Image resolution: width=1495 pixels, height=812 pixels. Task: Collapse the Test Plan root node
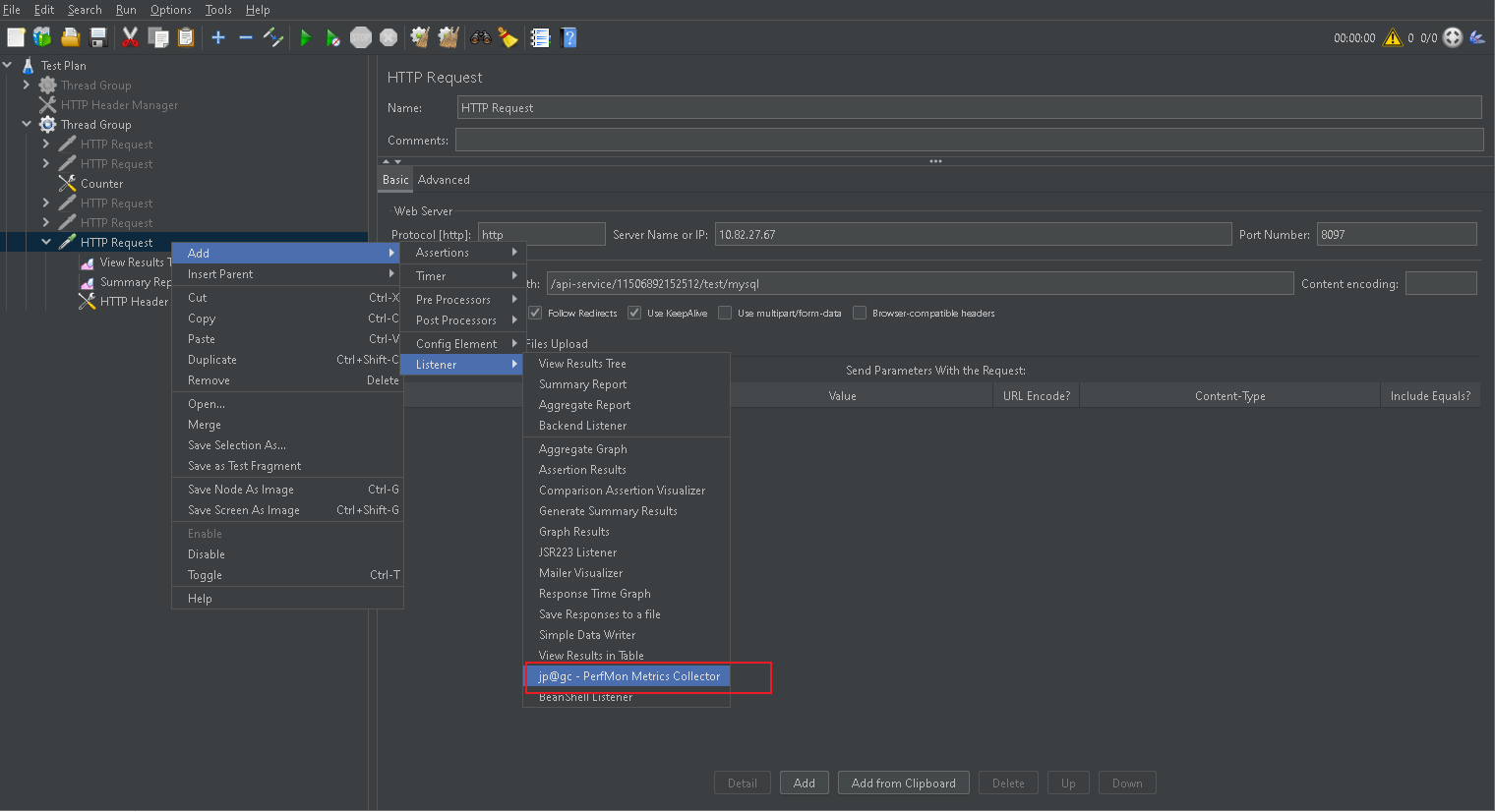(x=8, y=65)
